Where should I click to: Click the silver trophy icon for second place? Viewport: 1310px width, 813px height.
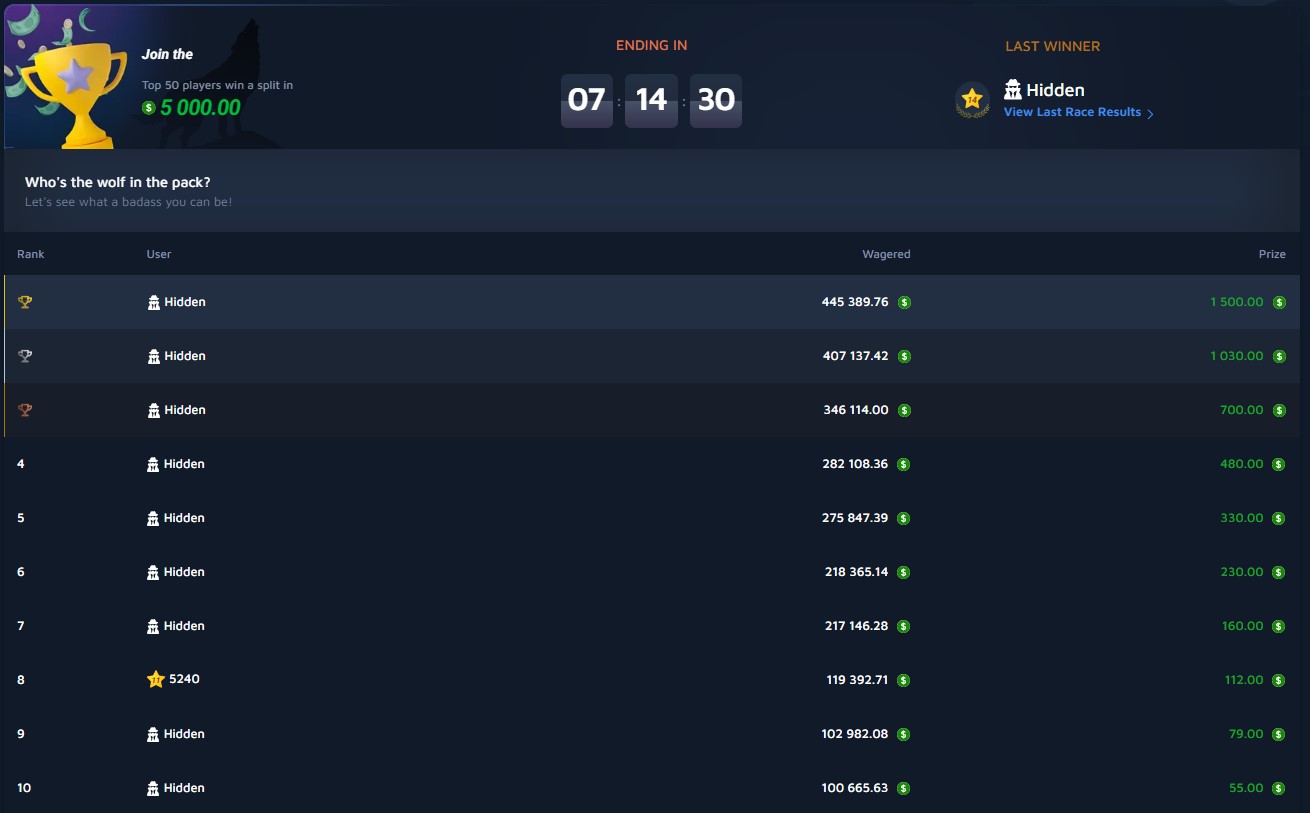[x=25, y=356]
